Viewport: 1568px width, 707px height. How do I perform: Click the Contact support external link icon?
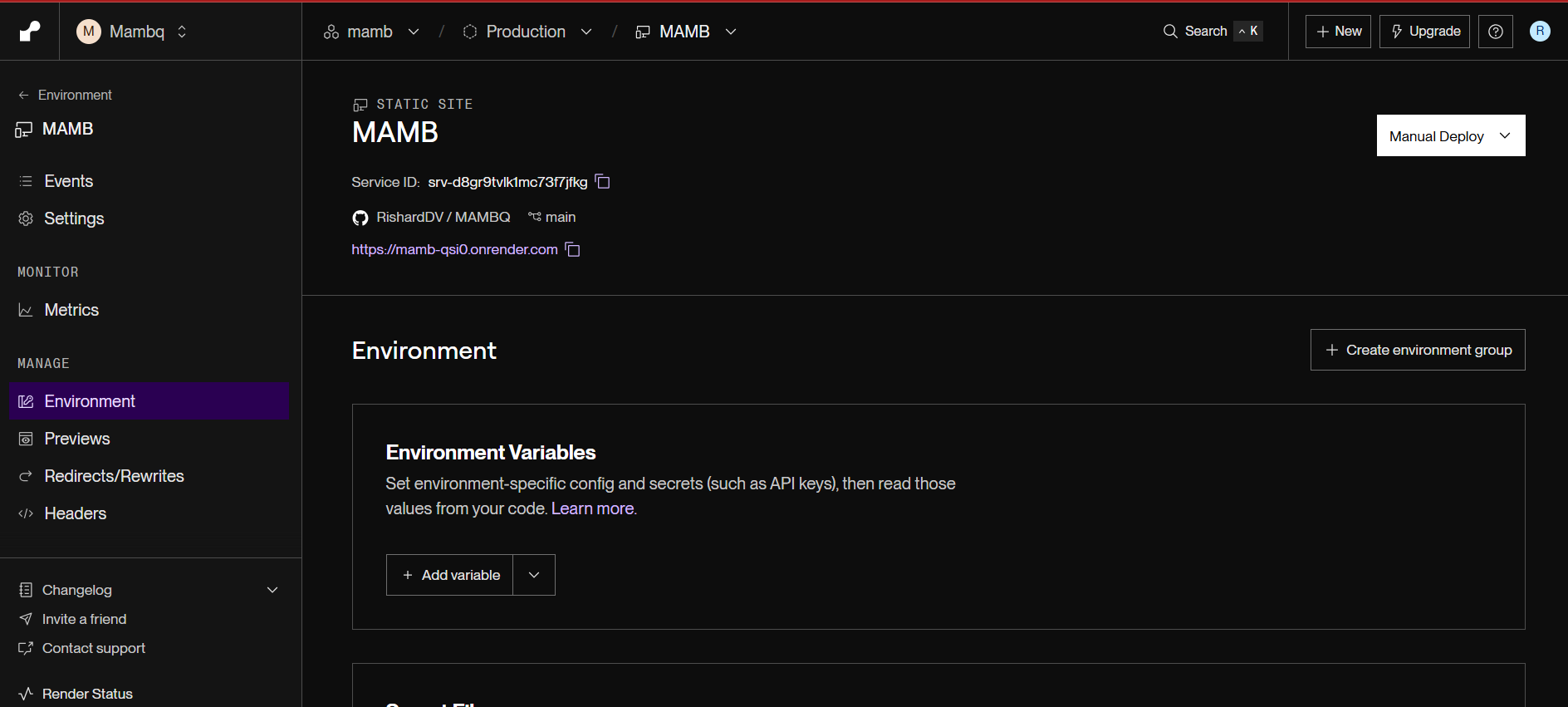point(26,648)
